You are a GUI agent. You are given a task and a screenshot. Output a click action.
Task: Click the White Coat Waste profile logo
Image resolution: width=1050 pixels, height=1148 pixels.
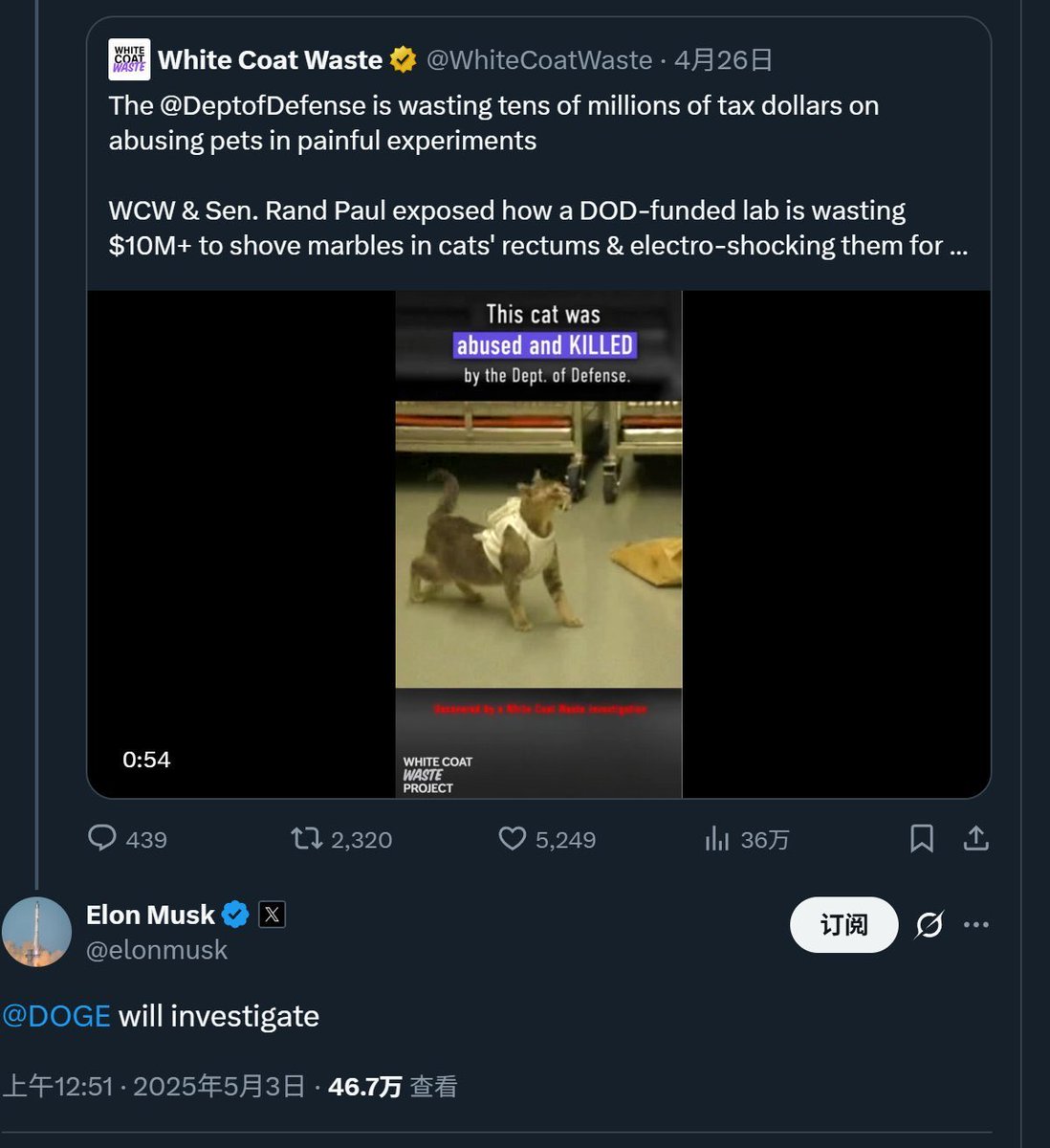[129, 60]
